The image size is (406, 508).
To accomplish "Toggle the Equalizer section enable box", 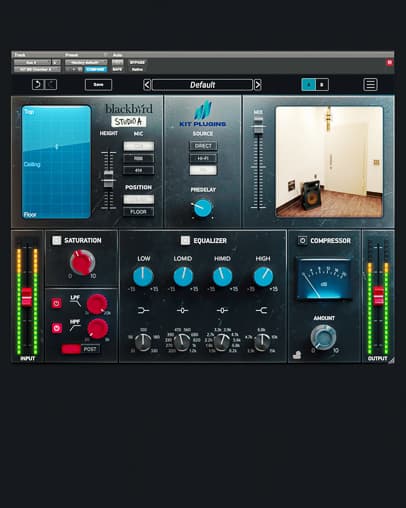I will (185, 240).
